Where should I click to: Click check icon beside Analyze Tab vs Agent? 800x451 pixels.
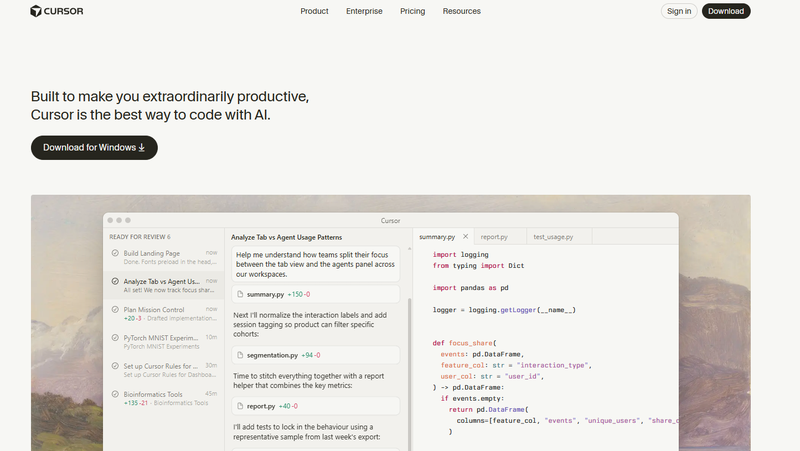[115, 281]
